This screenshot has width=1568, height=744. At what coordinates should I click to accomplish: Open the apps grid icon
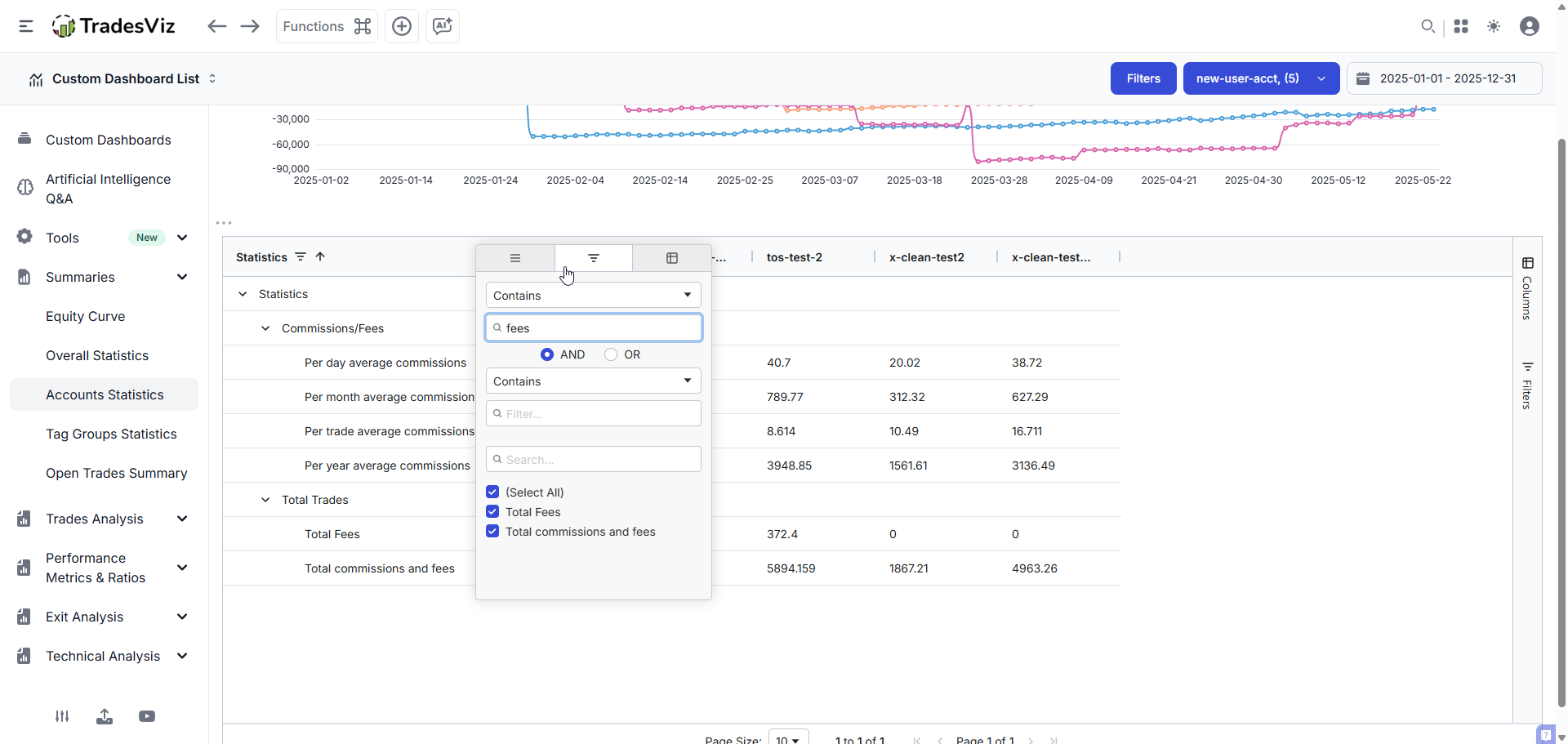(1461, 26)
